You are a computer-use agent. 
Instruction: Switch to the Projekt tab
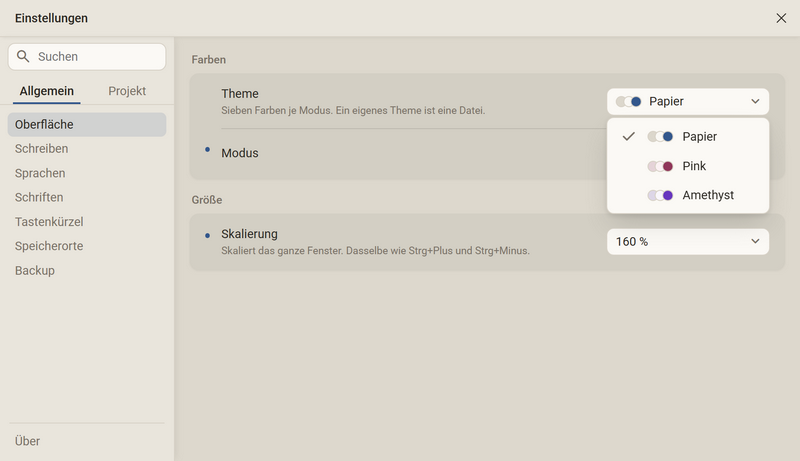(x=127, y=91)
